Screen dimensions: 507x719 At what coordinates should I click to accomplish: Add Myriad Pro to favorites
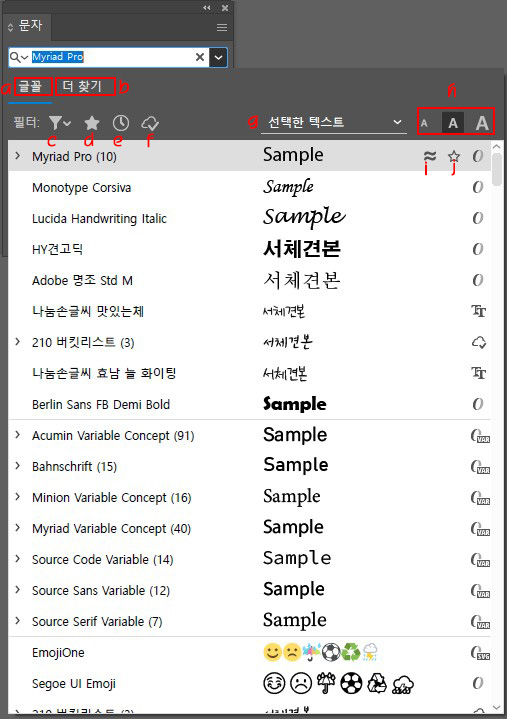click(x=453, y=156)
